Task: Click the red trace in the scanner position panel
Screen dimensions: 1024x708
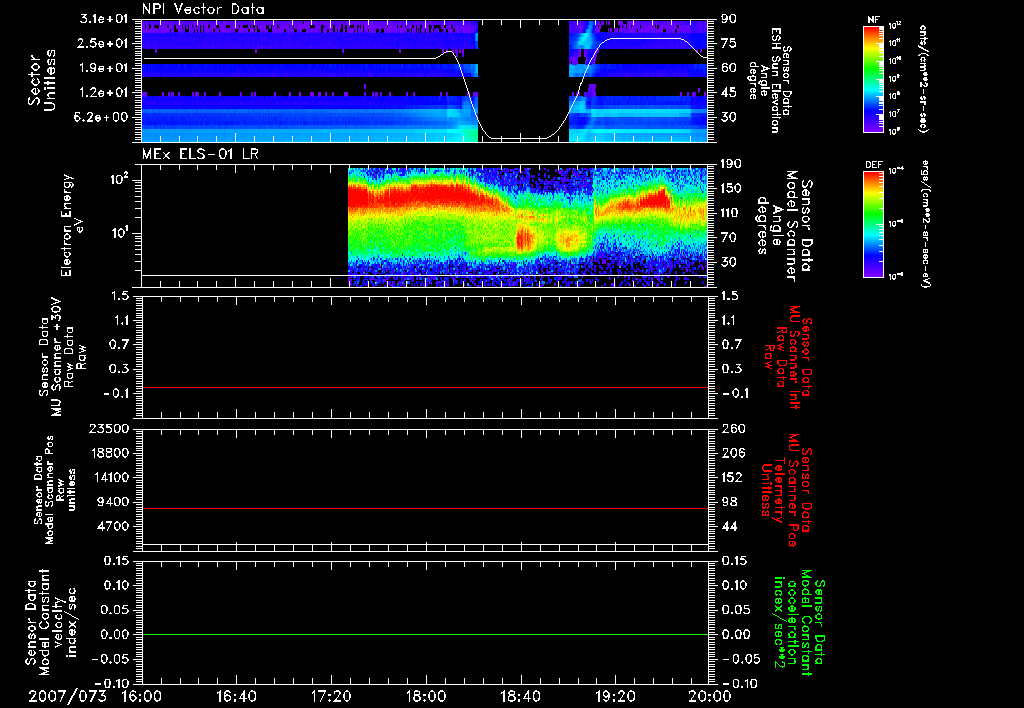Action: (x=424, y=508)
